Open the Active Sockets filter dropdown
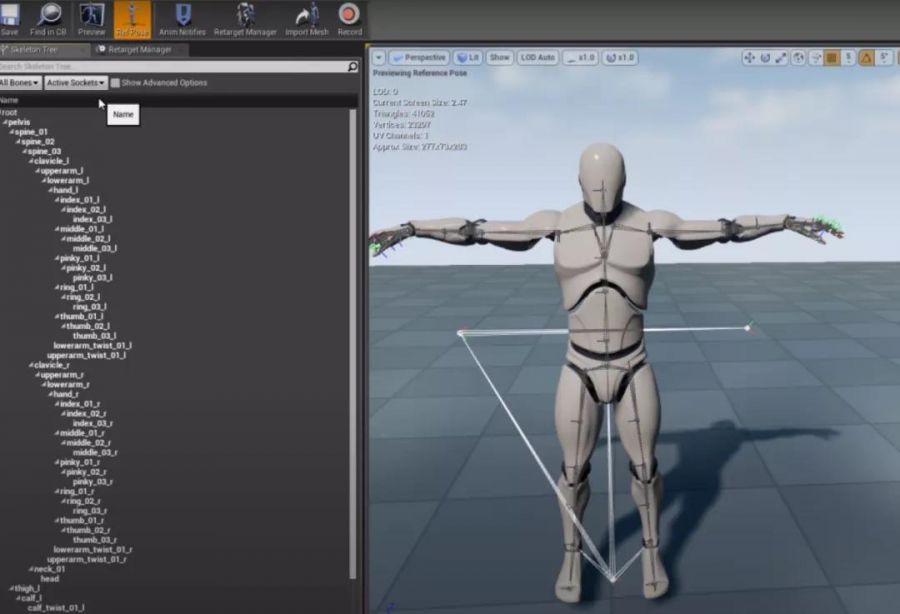The image size is (900, 614). coord(76,83)
